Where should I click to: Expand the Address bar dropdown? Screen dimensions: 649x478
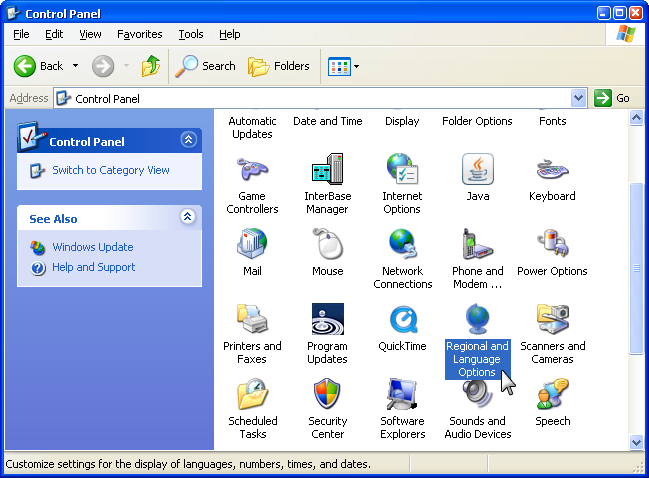coord(578,98)
